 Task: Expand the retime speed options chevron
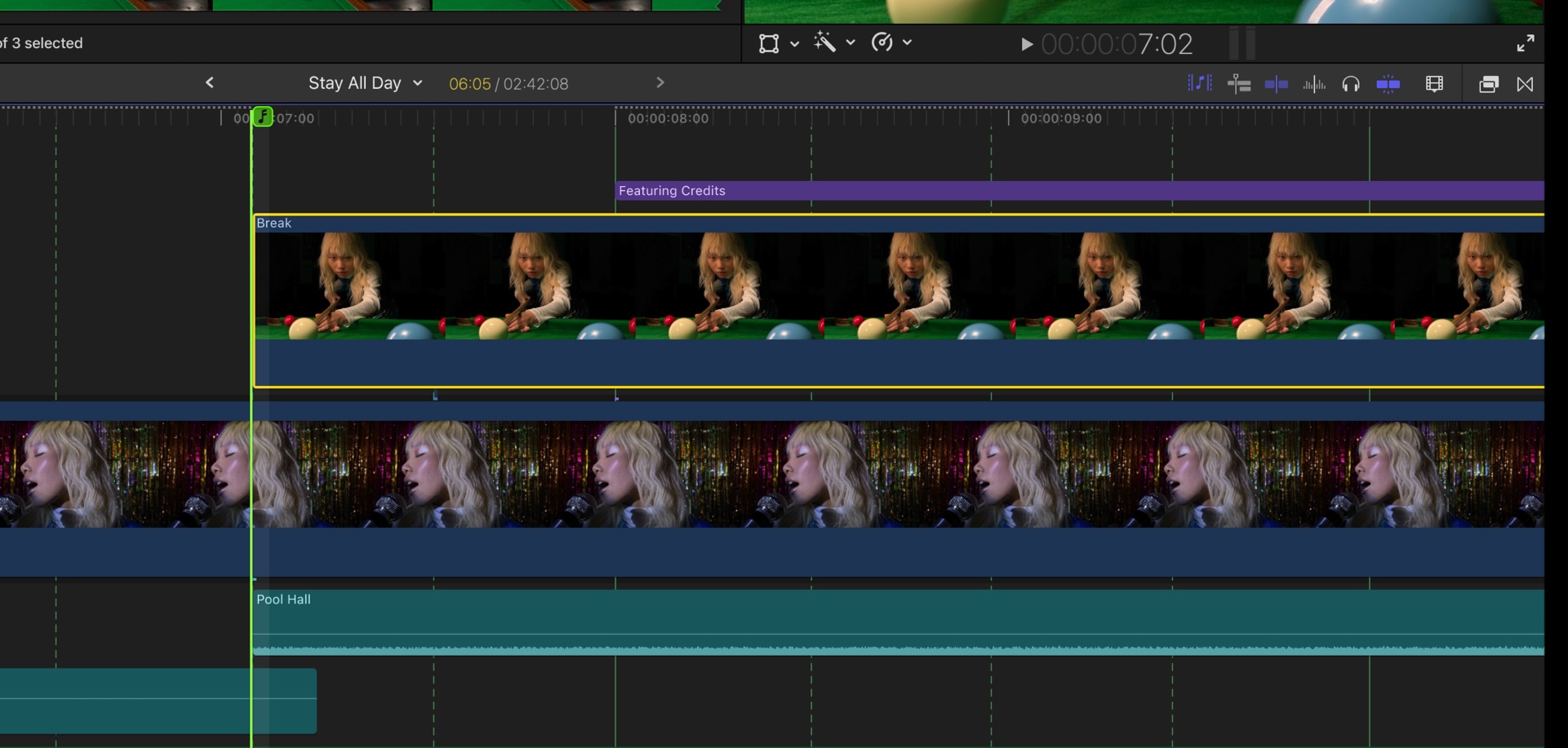click(907, 42)
